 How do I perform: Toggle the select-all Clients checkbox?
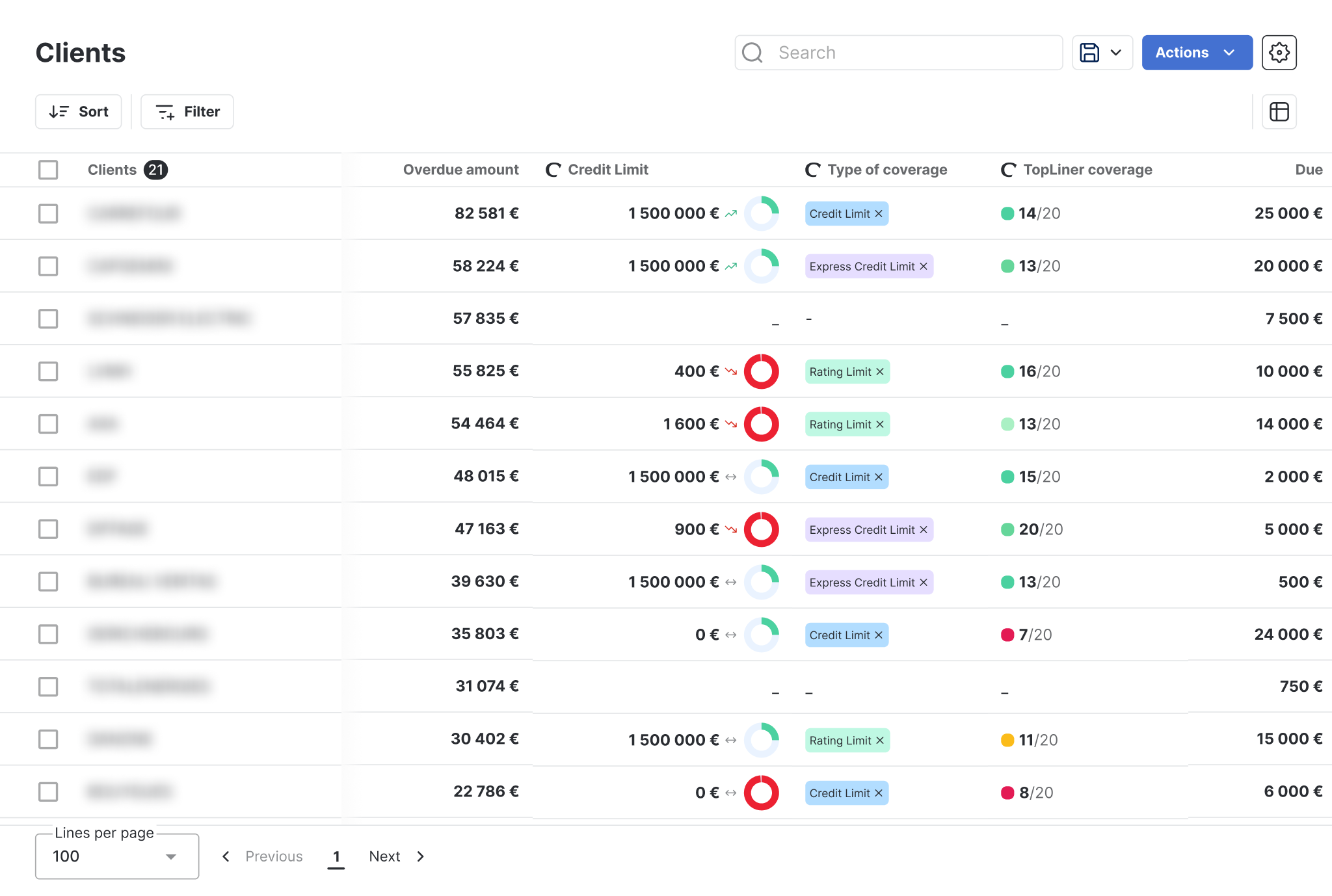coord(48,170)
